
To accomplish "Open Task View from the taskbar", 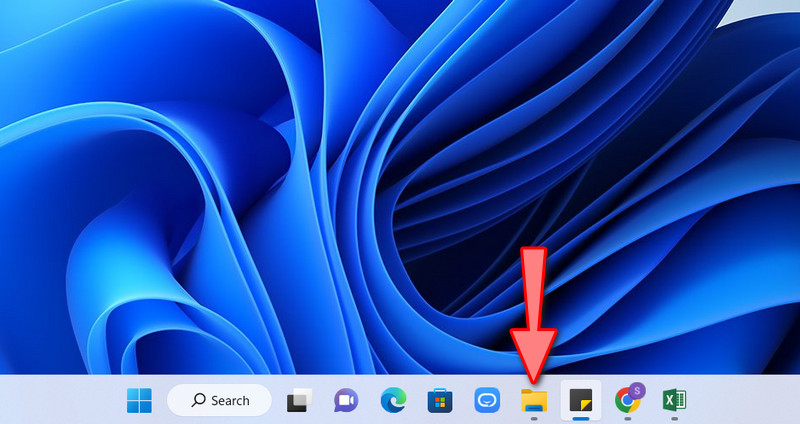I will click(x=297, y=400).
